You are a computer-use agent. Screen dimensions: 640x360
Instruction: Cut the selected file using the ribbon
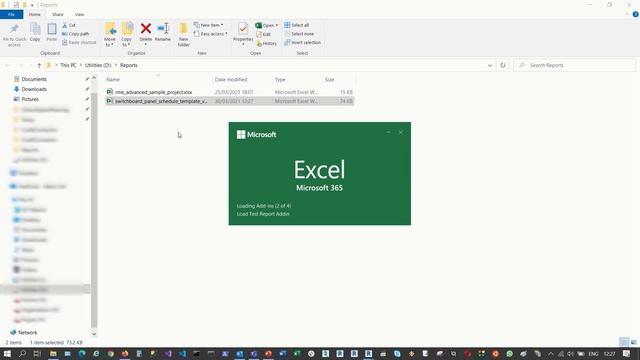point(69,25)
